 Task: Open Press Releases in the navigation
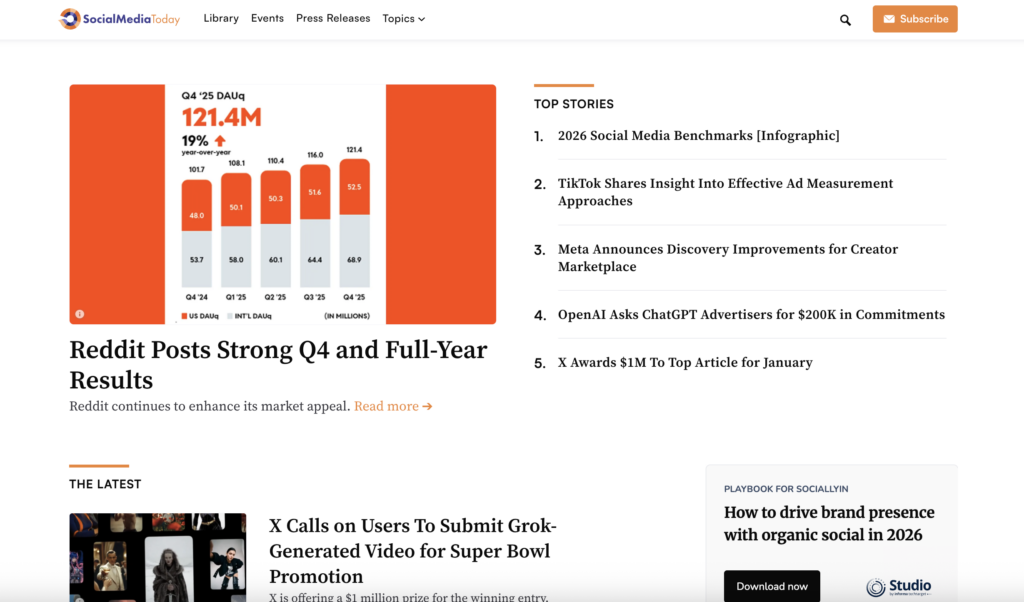coord(333,18)
